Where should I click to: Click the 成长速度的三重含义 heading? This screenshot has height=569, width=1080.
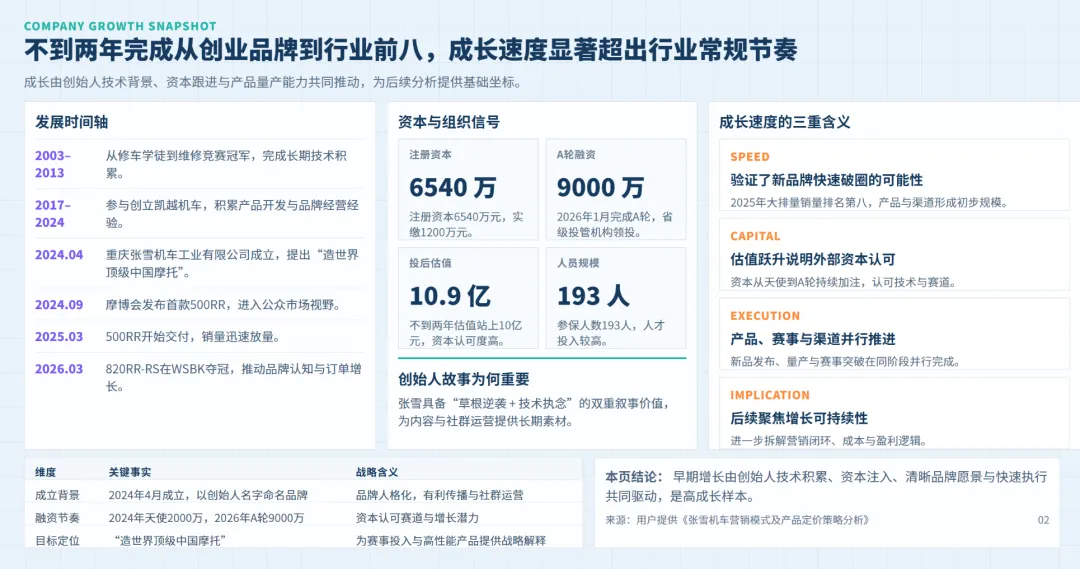click(x=785, y=123)
